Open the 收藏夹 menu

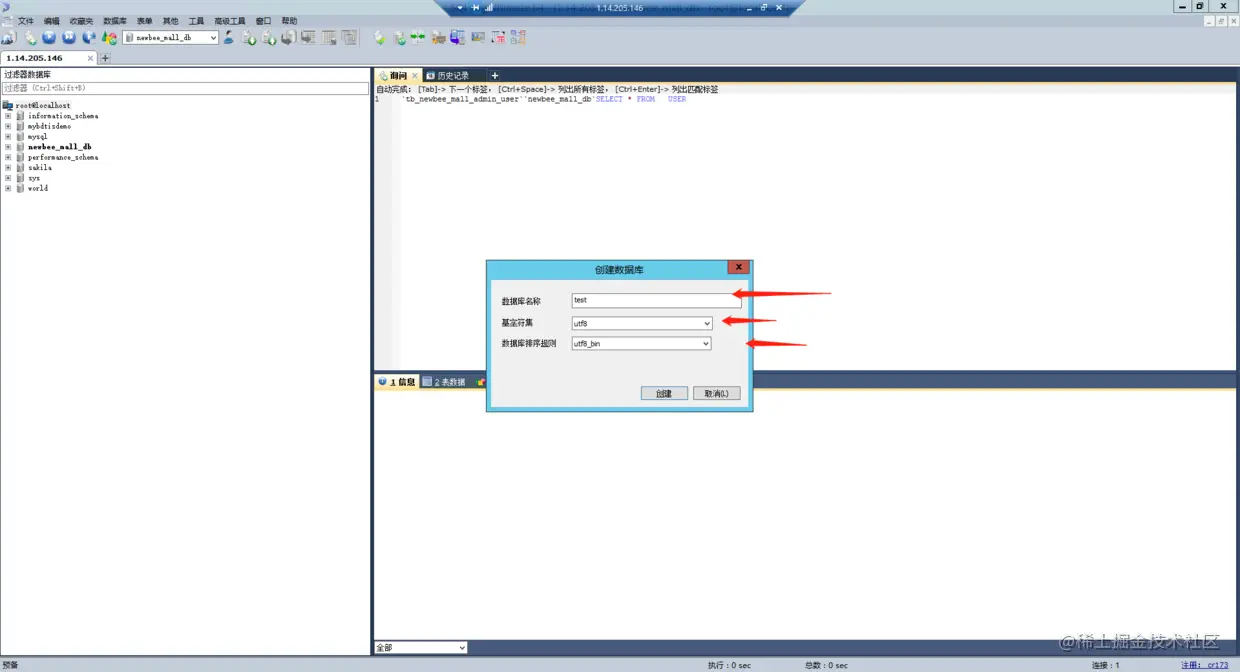pos(81,21)
